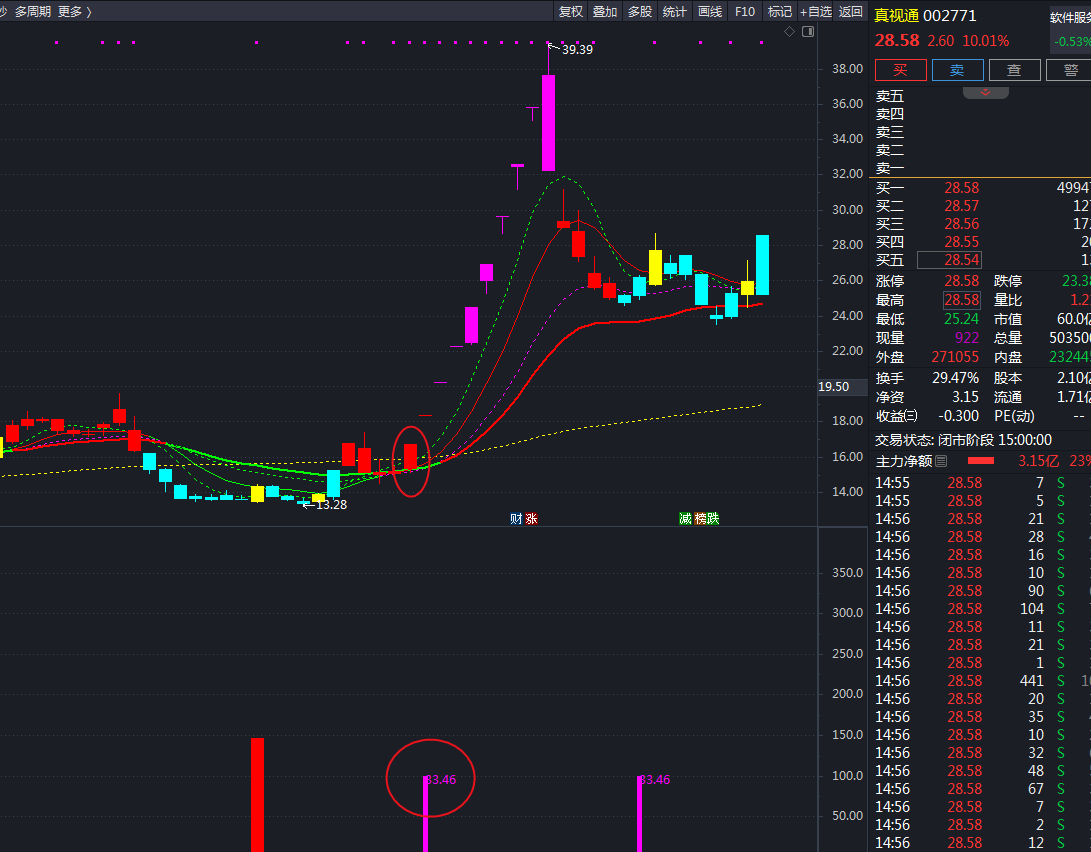Open the 统计 statistics menu
This screenshot has height=852, width=1091.
click(675, 12)
